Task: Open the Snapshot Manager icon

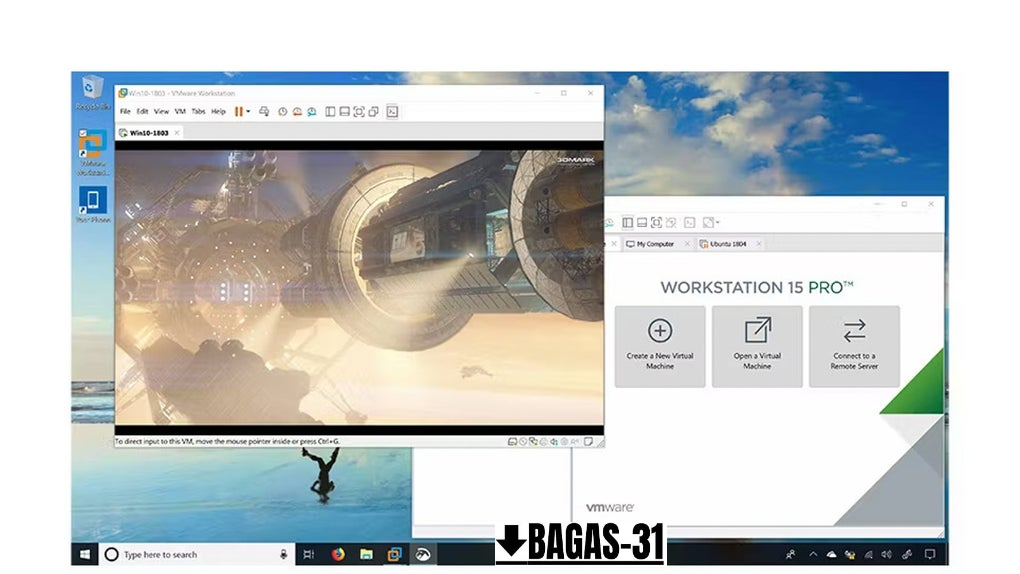Action: 312,111
